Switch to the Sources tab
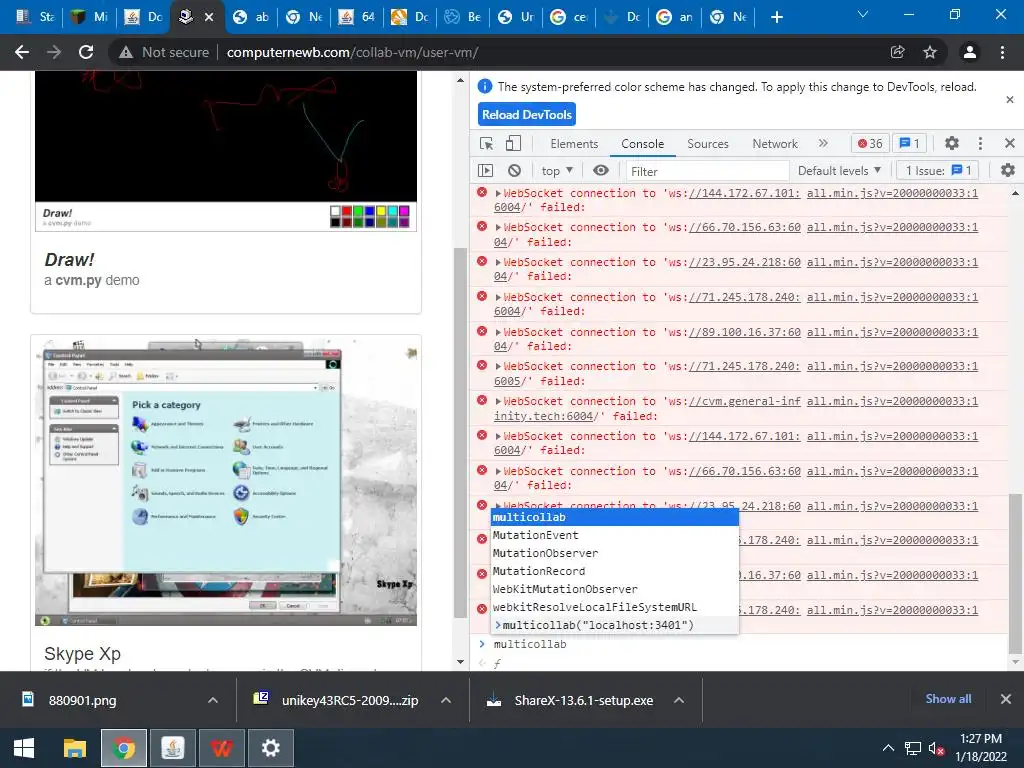1024x768 pixels. tap(707, 144)
